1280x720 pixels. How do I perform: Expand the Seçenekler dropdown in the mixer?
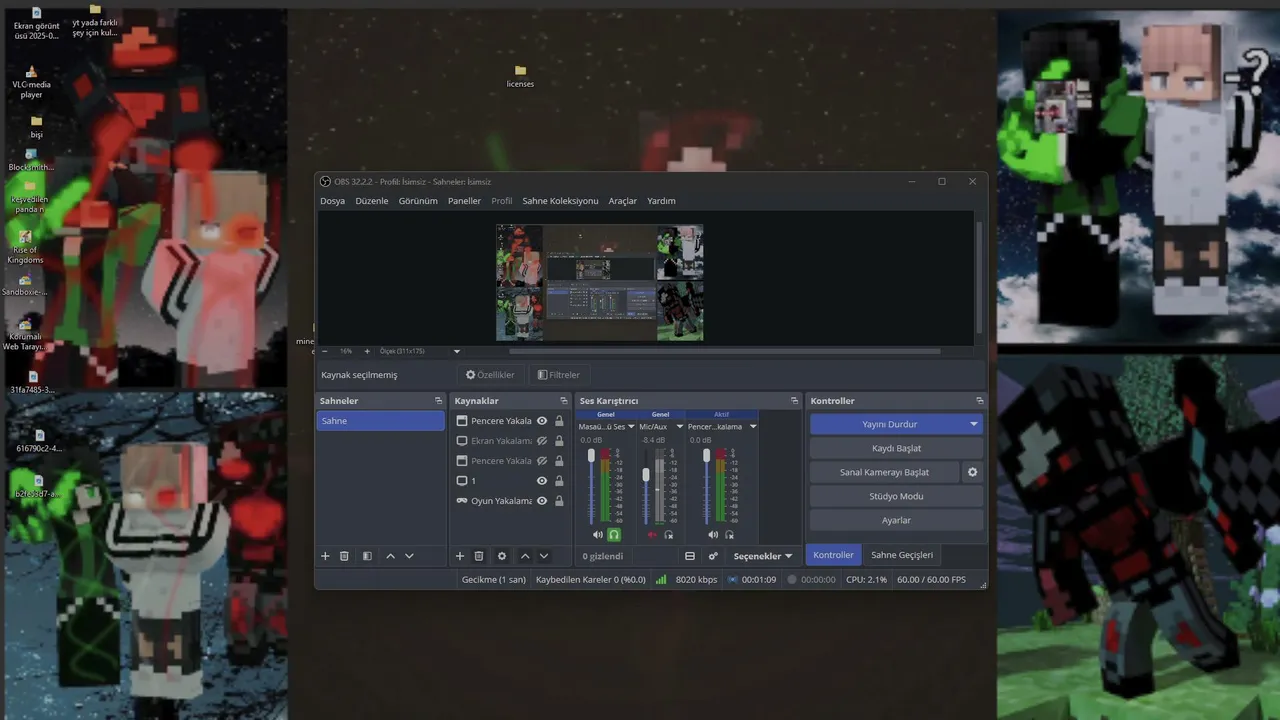(763, 556)
